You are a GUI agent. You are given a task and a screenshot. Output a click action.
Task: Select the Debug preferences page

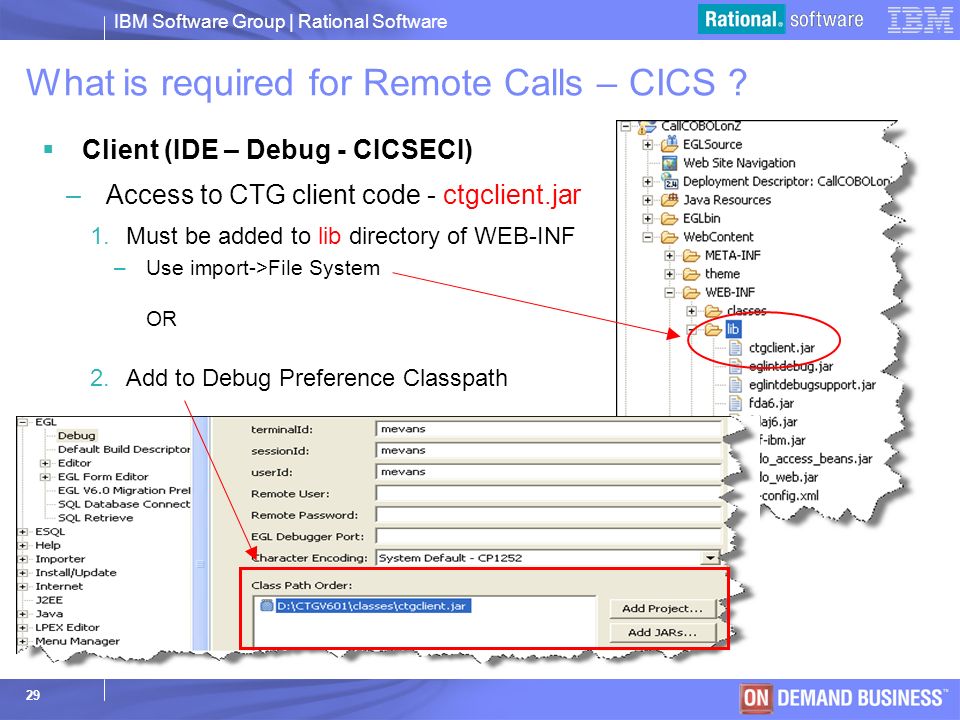pyautogui.click(x=77, y=435)
